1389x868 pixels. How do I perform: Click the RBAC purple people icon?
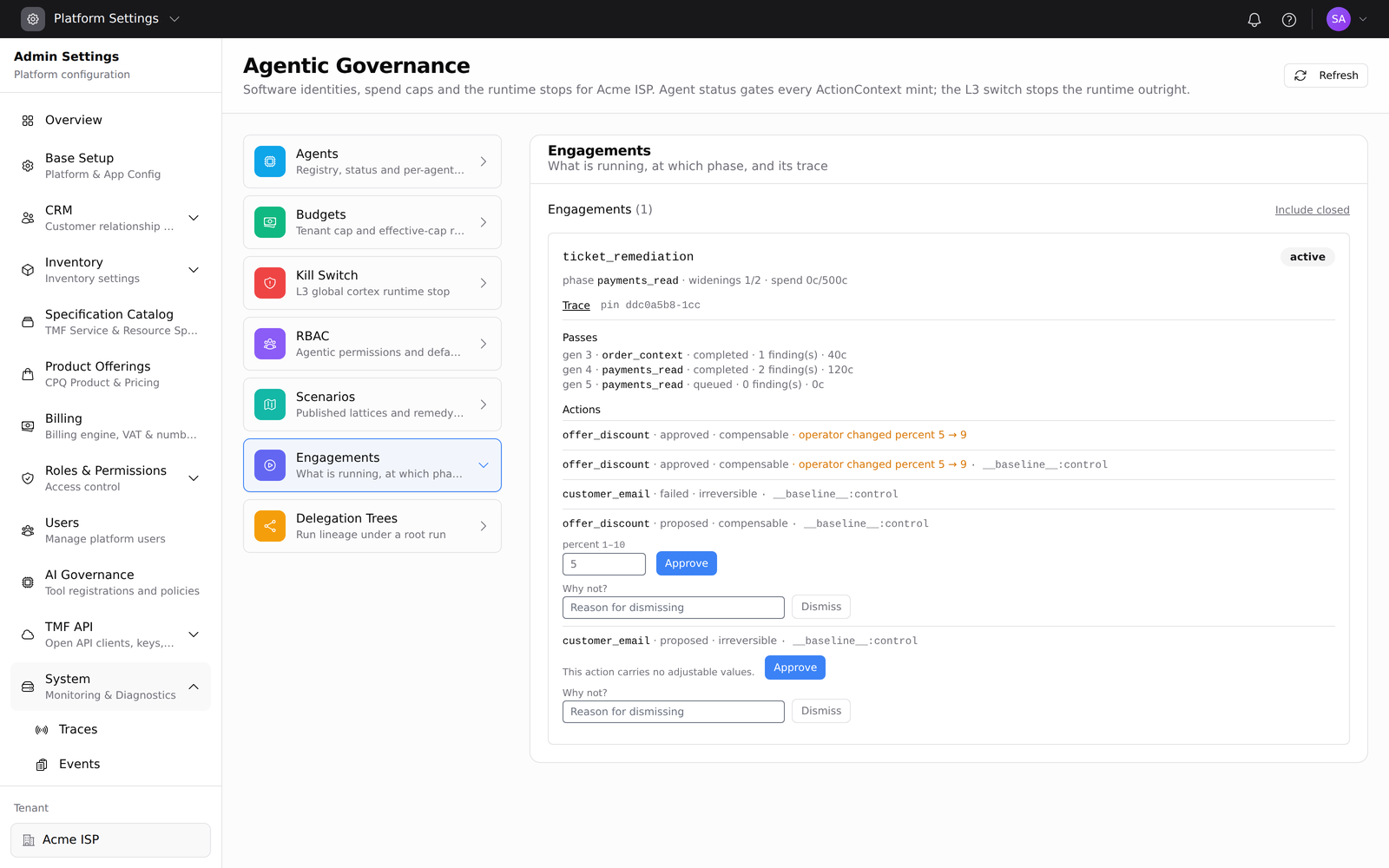coord(270,344)
